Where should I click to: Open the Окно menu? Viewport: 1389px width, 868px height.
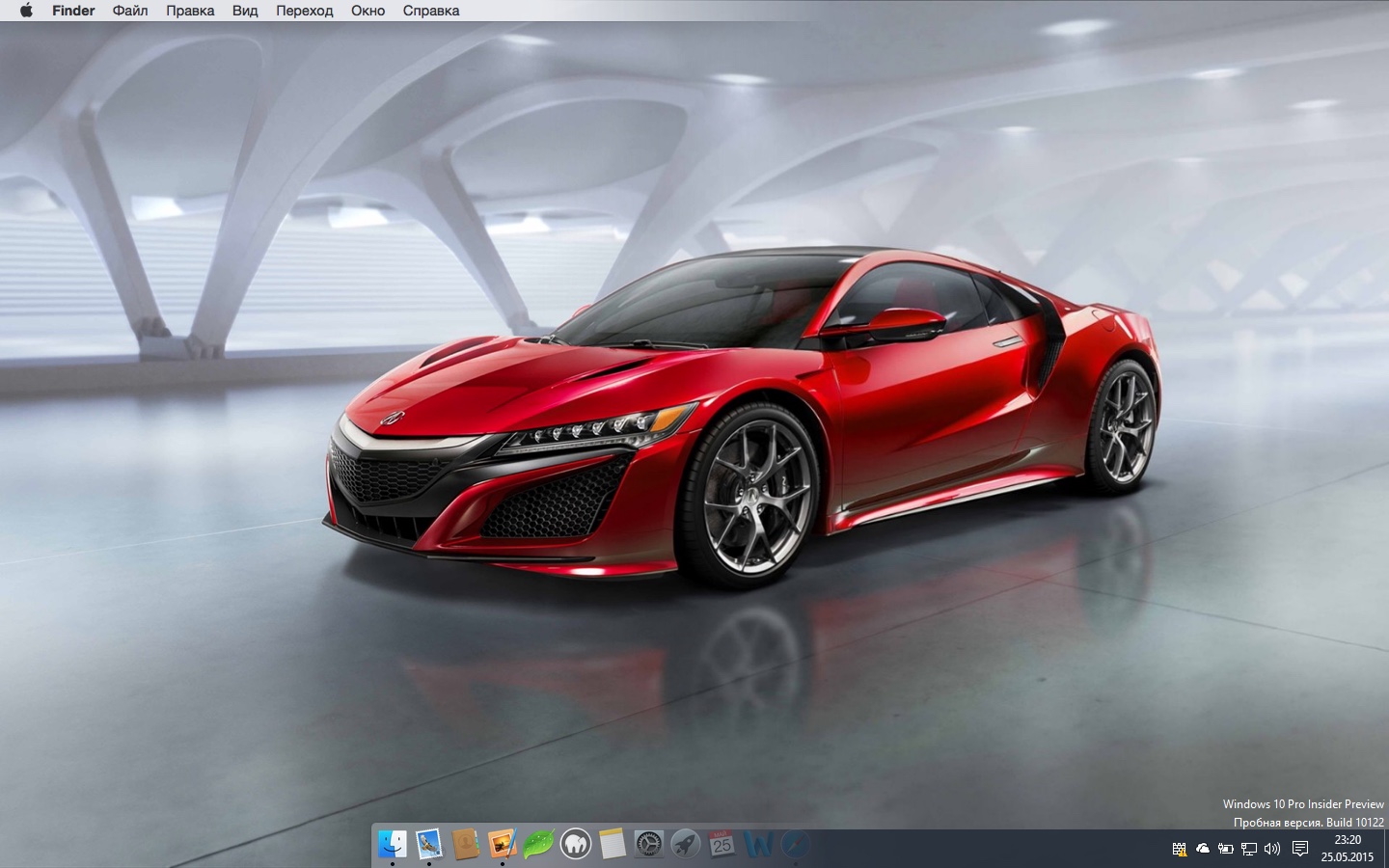click(x=368, y=11)
